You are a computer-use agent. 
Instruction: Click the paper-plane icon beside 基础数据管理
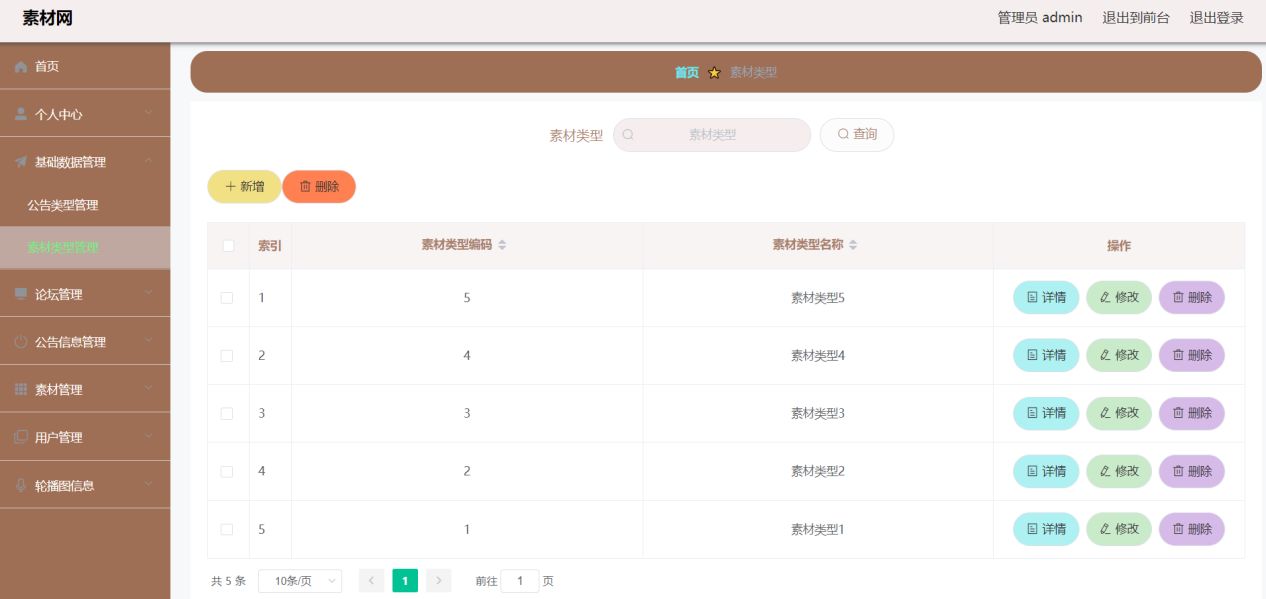[21, 162]
